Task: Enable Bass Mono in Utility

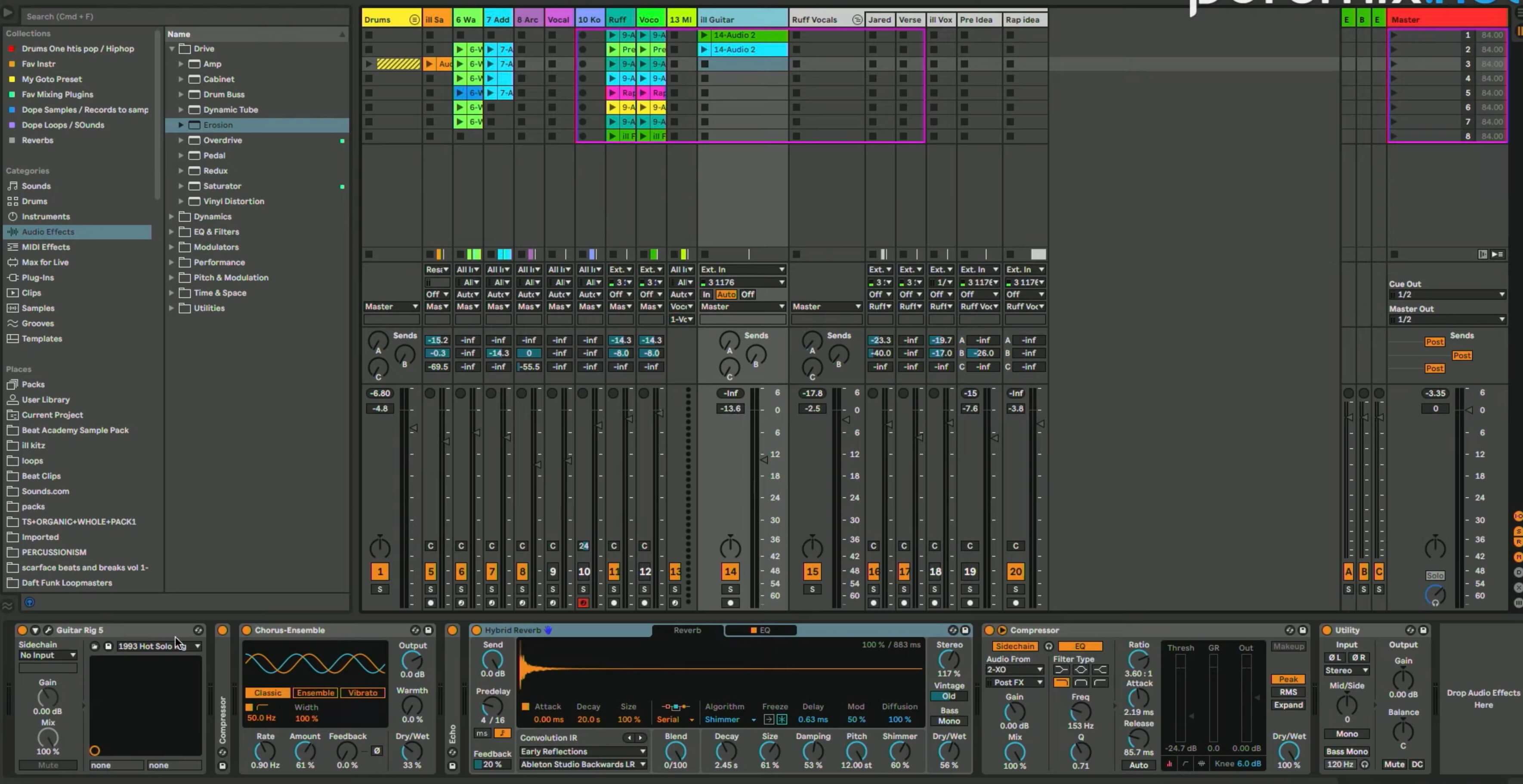Action: click(x=1347, y=751)
